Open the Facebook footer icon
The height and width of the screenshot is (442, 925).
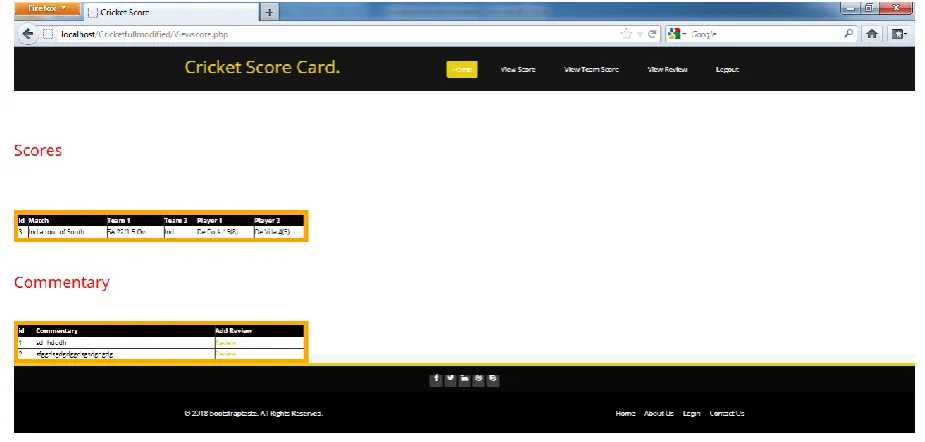click(436, 379)
